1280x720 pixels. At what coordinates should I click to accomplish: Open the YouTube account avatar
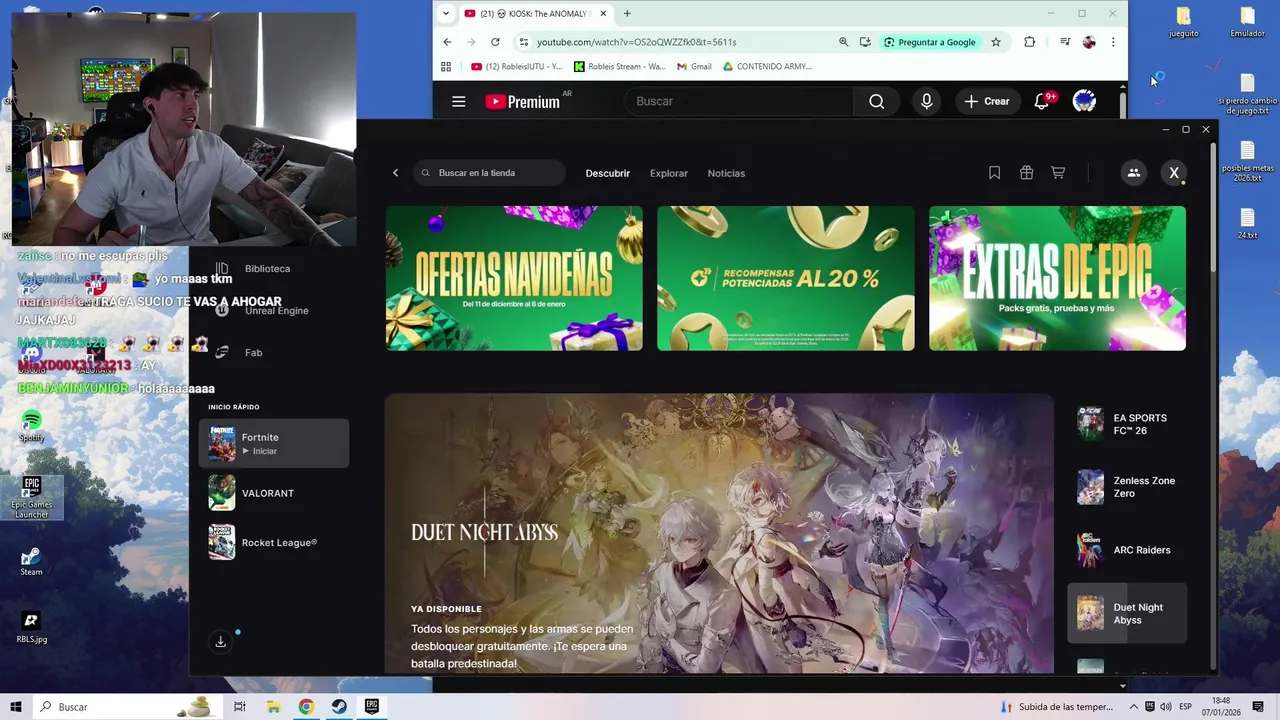coord(1084,101)
